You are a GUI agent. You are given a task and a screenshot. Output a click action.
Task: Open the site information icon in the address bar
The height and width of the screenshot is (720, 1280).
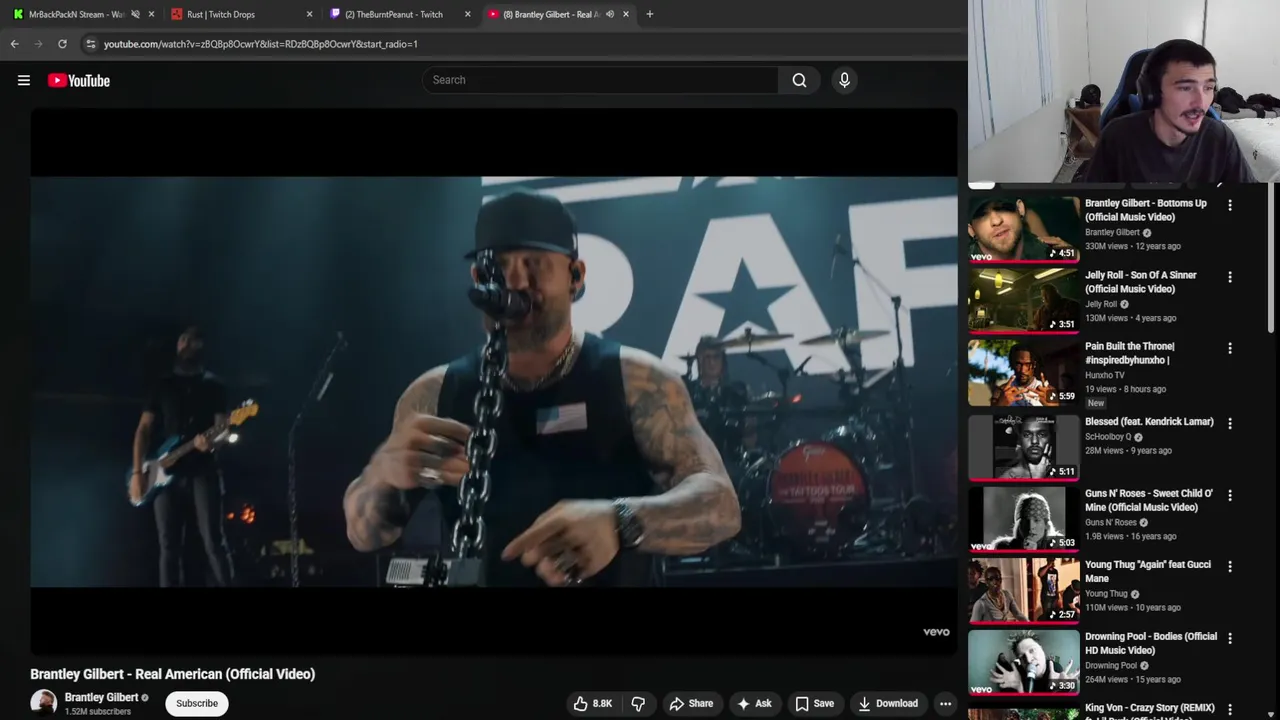(91, 44)
